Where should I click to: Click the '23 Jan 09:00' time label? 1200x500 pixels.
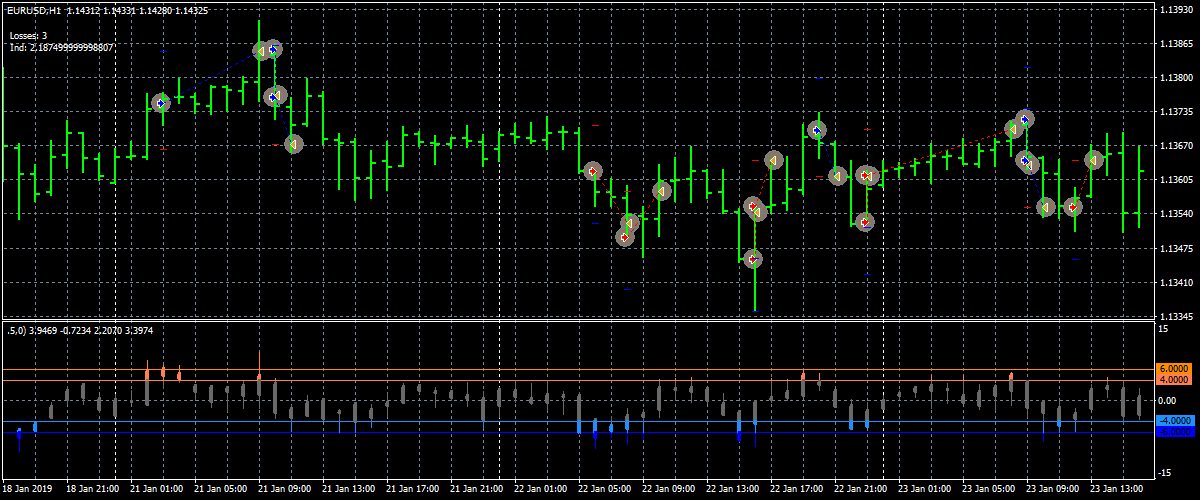click(1052, 490)
